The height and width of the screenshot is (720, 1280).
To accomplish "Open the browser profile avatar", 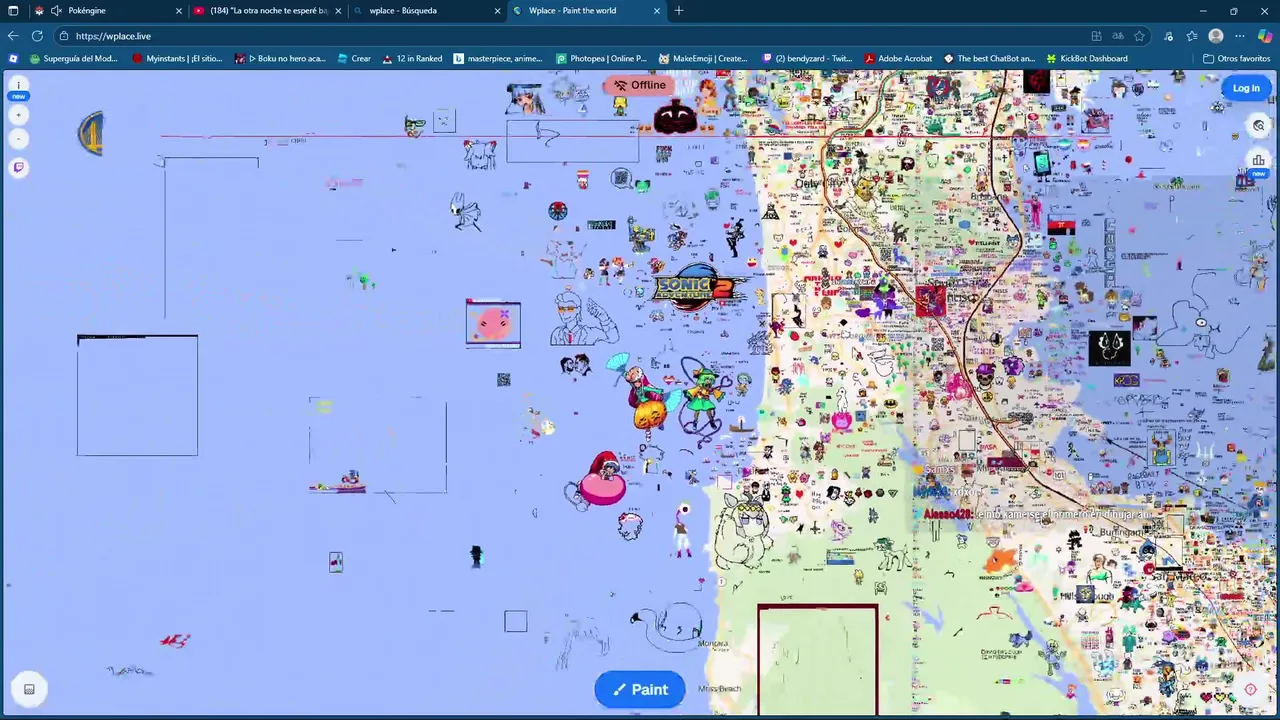I will tap(1216, 36).
